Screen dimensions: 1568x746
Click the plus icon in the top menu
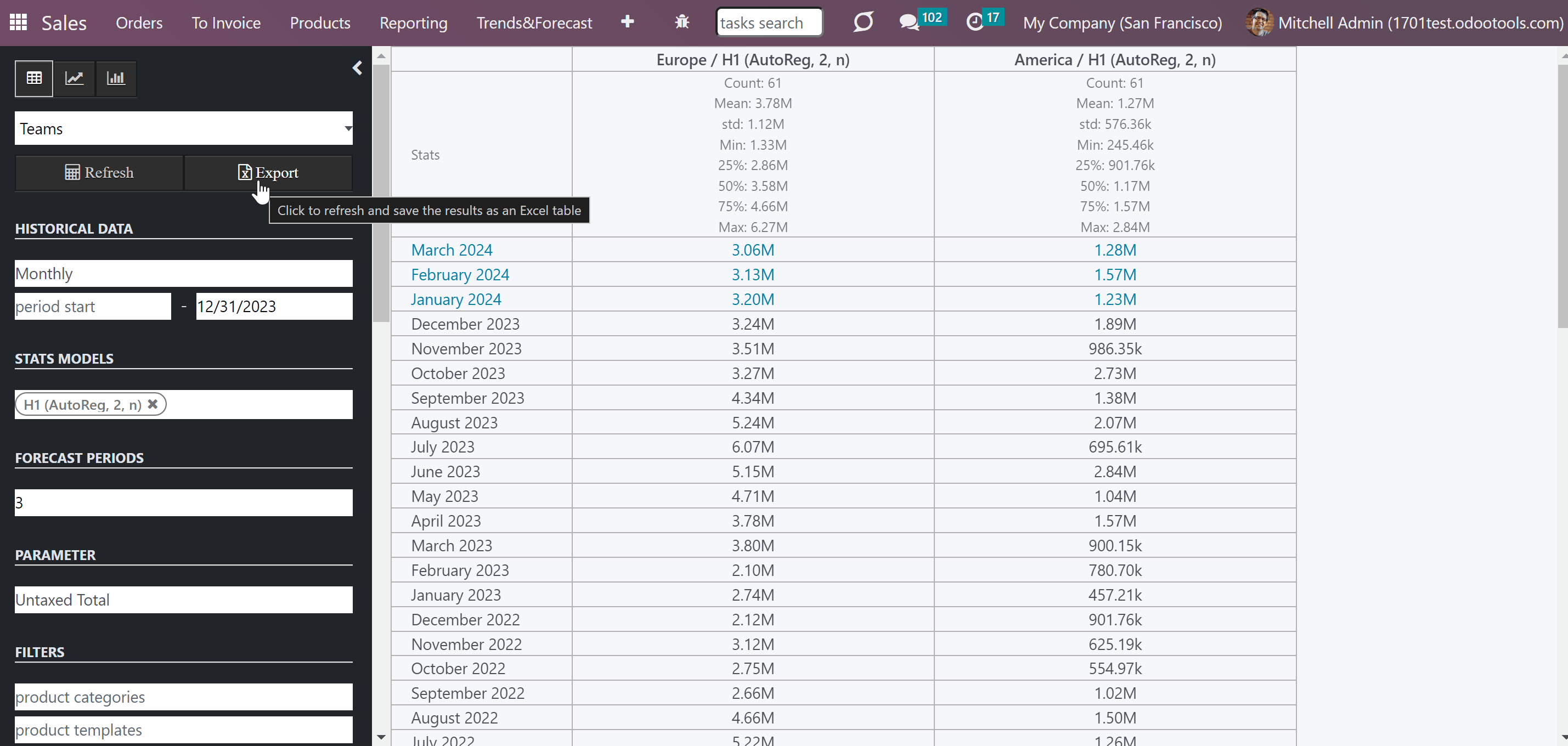pos(627,22)
